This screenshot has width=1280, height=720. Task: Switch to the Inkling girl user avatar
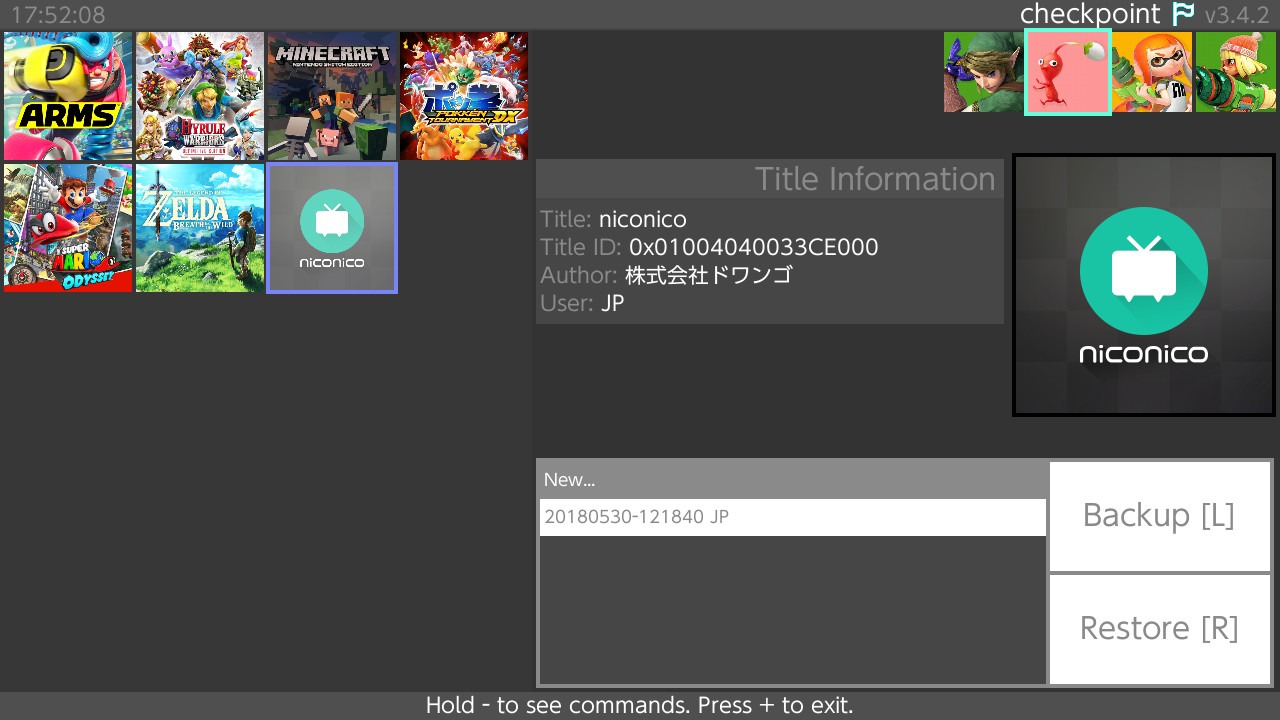(1152, 72)
